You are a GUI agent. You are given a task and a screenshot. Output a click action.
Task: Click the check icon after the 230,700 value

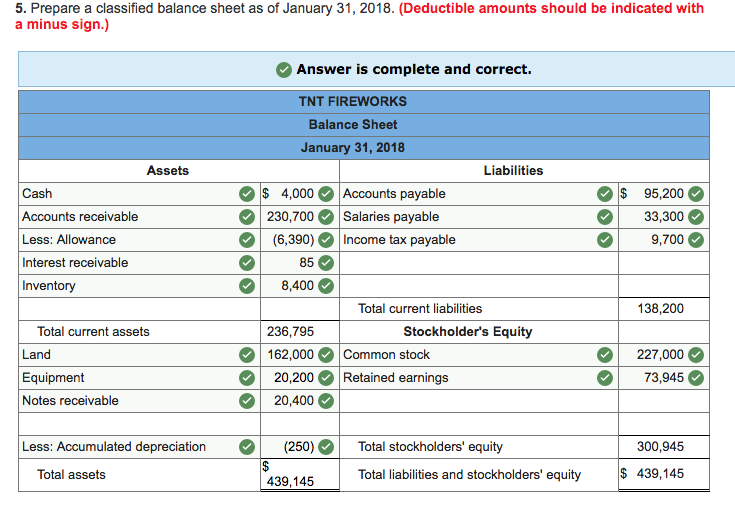point(326,217)
